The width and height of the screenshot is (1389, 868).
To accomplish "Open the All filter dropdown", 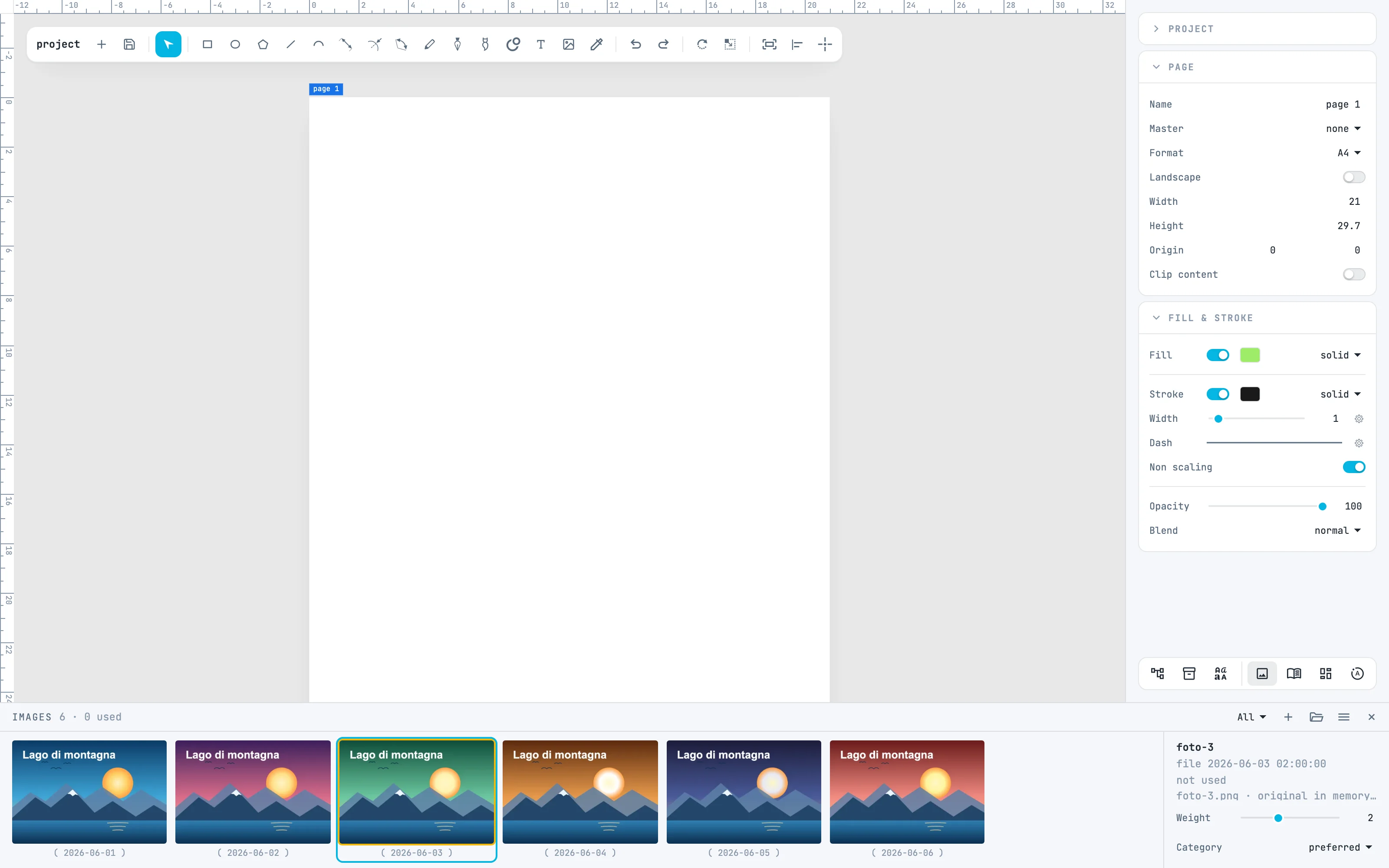I will [x=1251, y=717].
